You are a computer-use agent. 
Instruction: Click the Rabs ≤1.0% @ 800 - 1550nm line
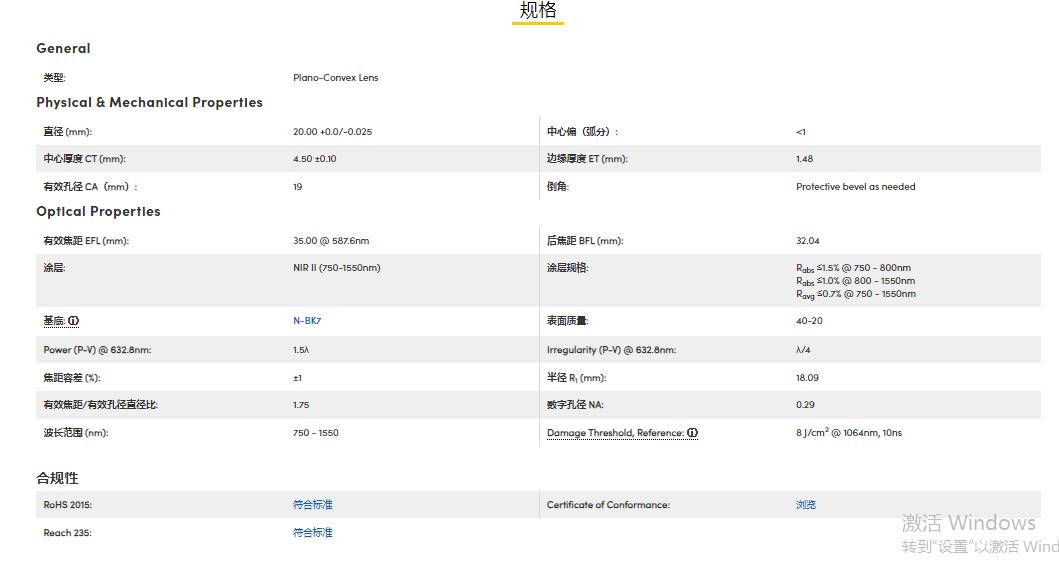[856, 281]
